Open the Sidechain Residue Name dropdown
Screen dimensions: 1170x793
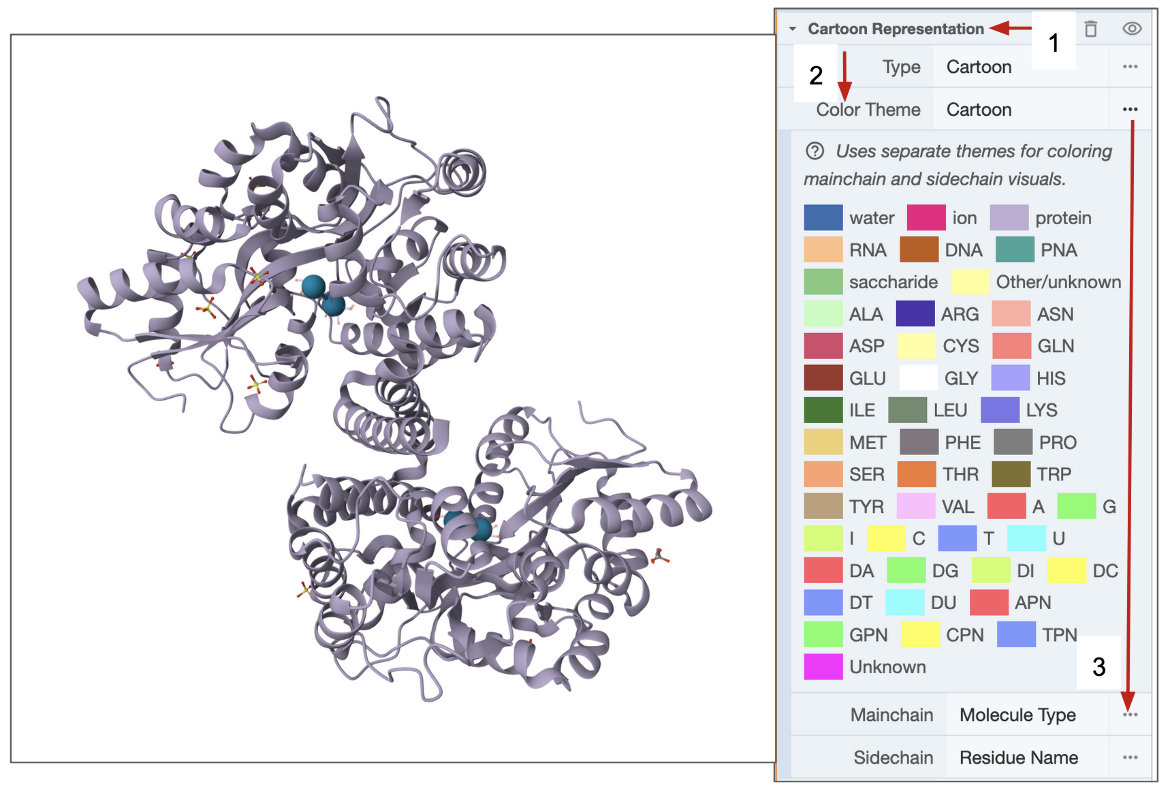pos(1026,757)
